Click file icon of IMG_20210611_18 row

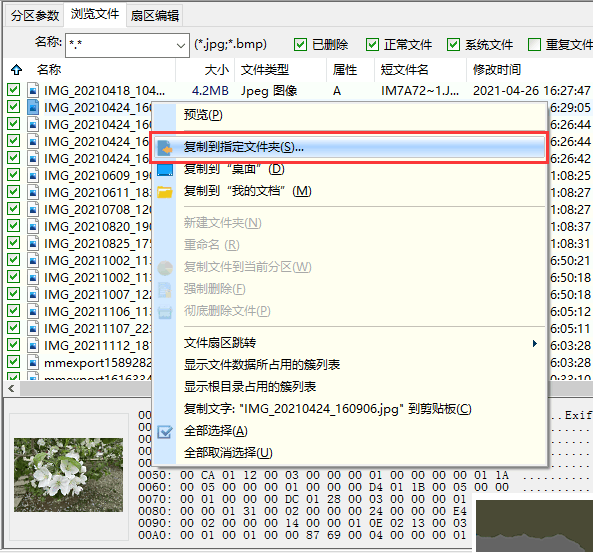pos(33,192)
